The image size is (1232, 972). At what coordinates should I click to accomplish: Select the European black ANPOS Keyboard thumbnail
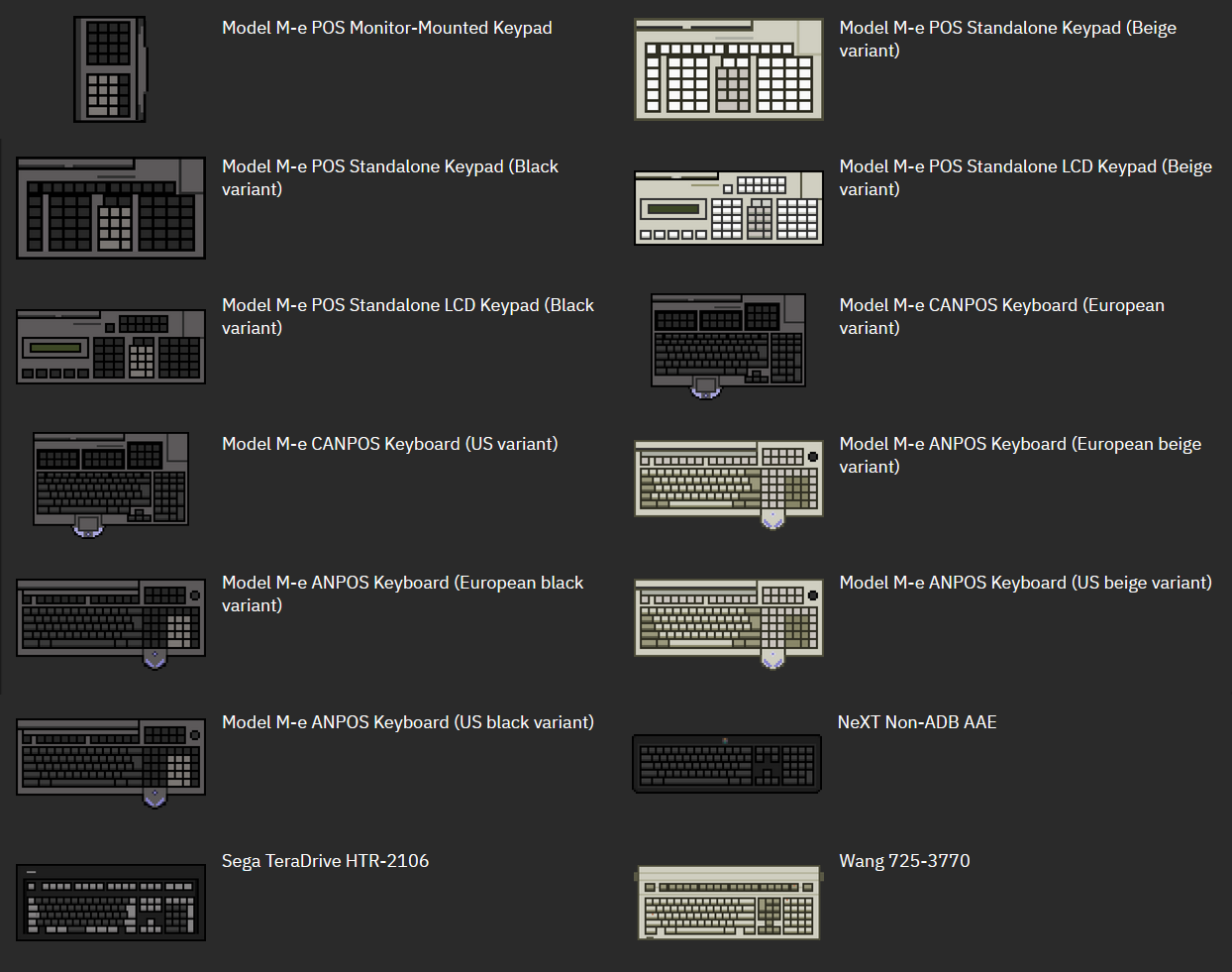click(110, 619)
